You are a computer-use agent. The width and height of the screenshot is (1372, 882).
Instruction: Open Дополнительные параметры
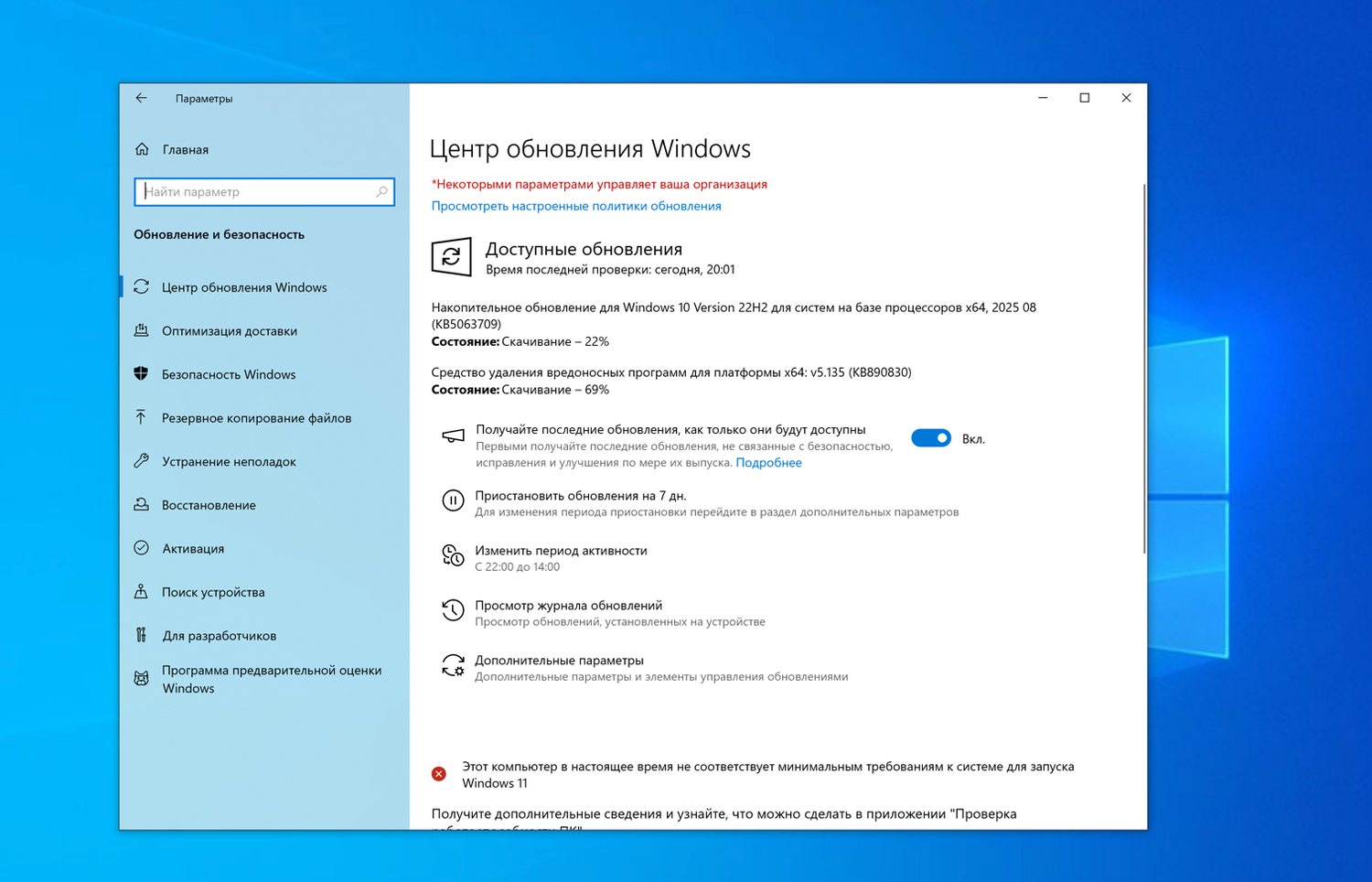click(559, 661)
